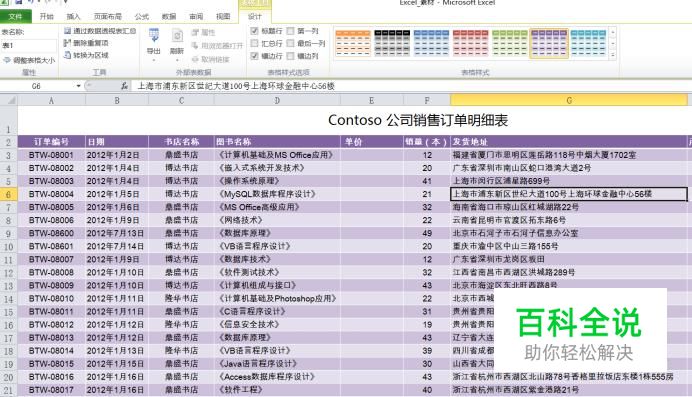Click the 通过数据透视表汇总 button label
This screenshot has height=397, width=692.
click(x=105, y=31)
